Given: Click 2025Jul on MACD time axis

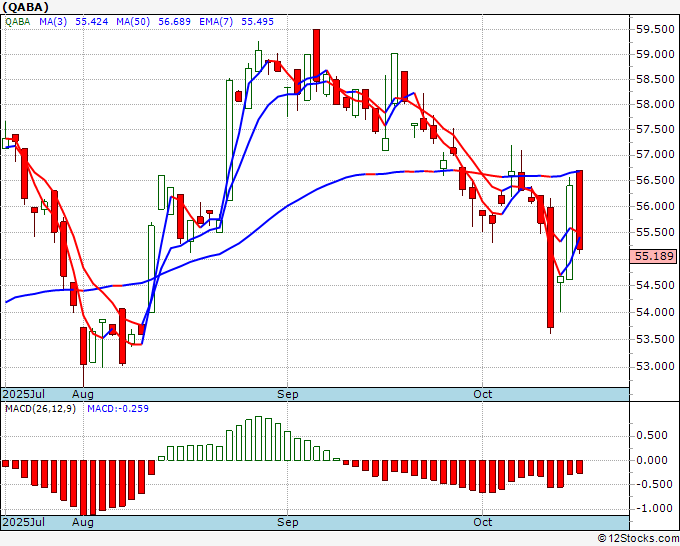Looking at the screenshot, I should [24, 522].
